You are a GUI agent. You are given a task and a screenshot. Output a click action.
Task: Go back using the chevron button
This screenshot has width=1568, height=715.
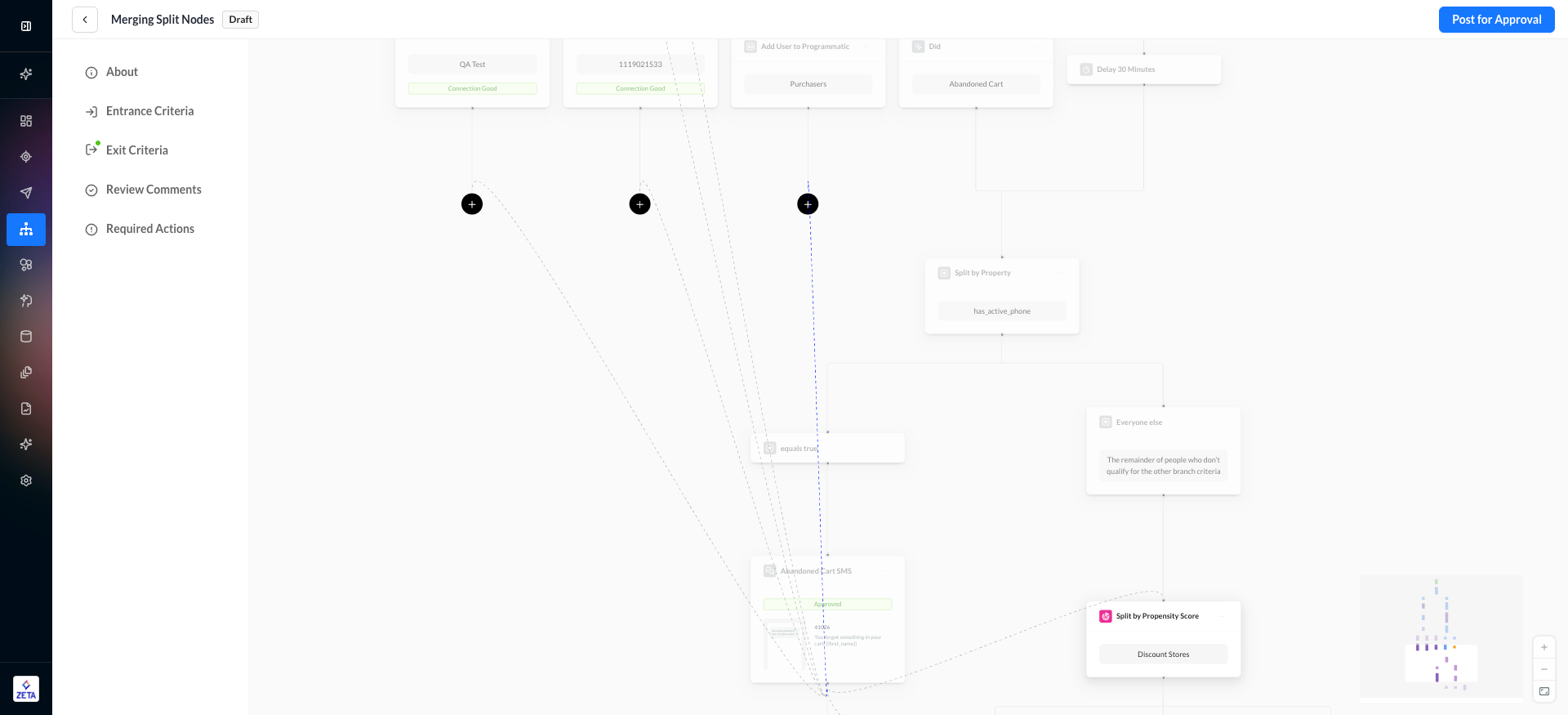pos(85,20)
